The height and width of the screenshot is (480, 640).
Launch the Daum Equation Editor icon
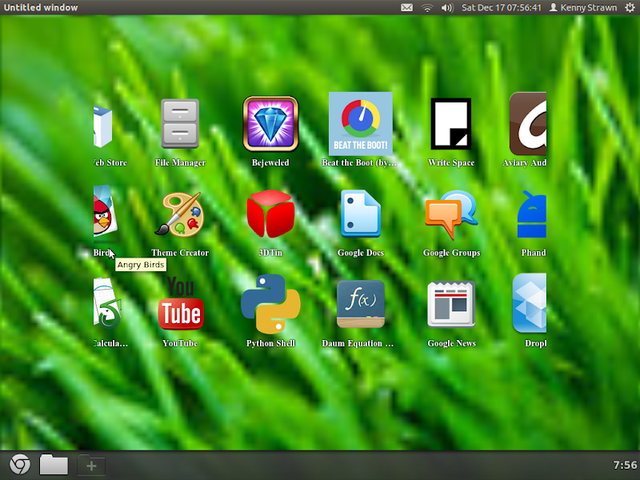click(x=361, y=304)
